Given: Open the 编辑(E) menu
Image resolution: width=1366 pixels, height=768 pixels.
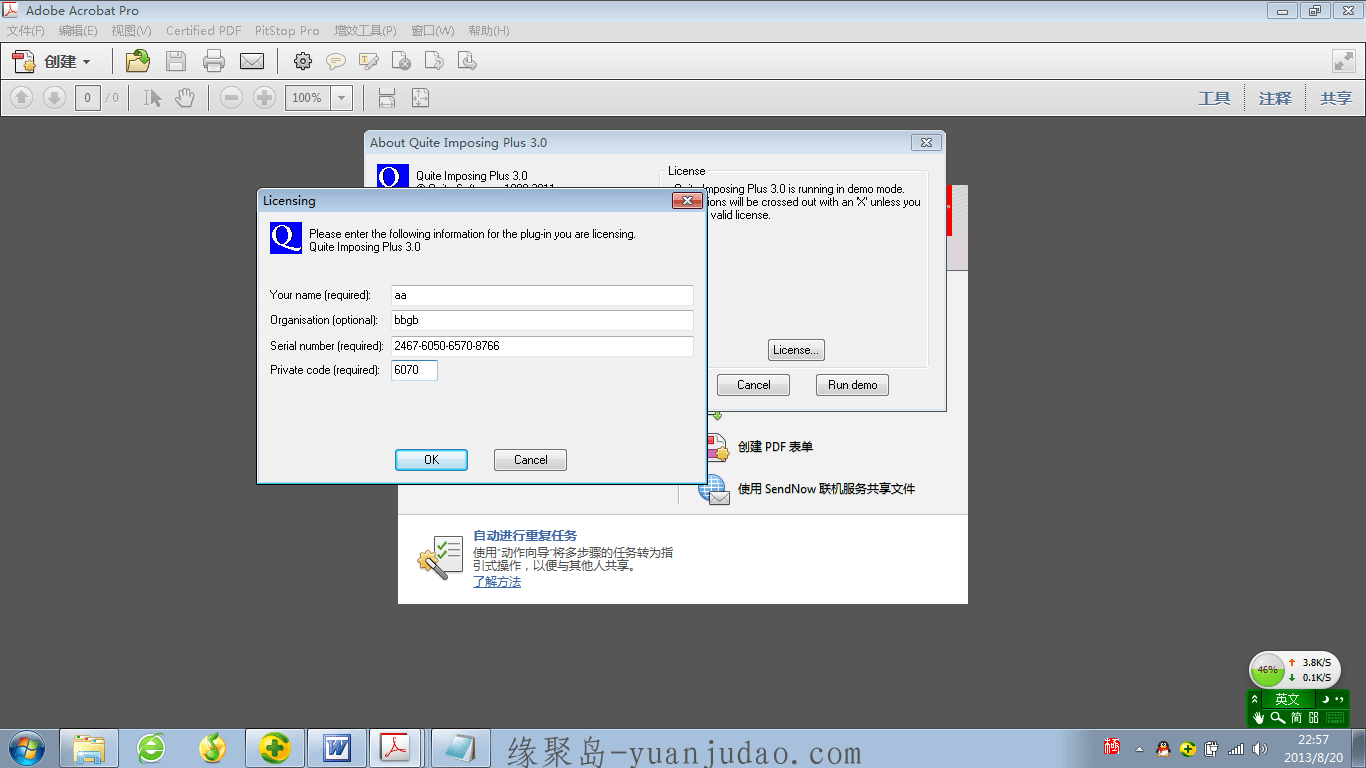Looking at the screenshot, I should point(78,31).
